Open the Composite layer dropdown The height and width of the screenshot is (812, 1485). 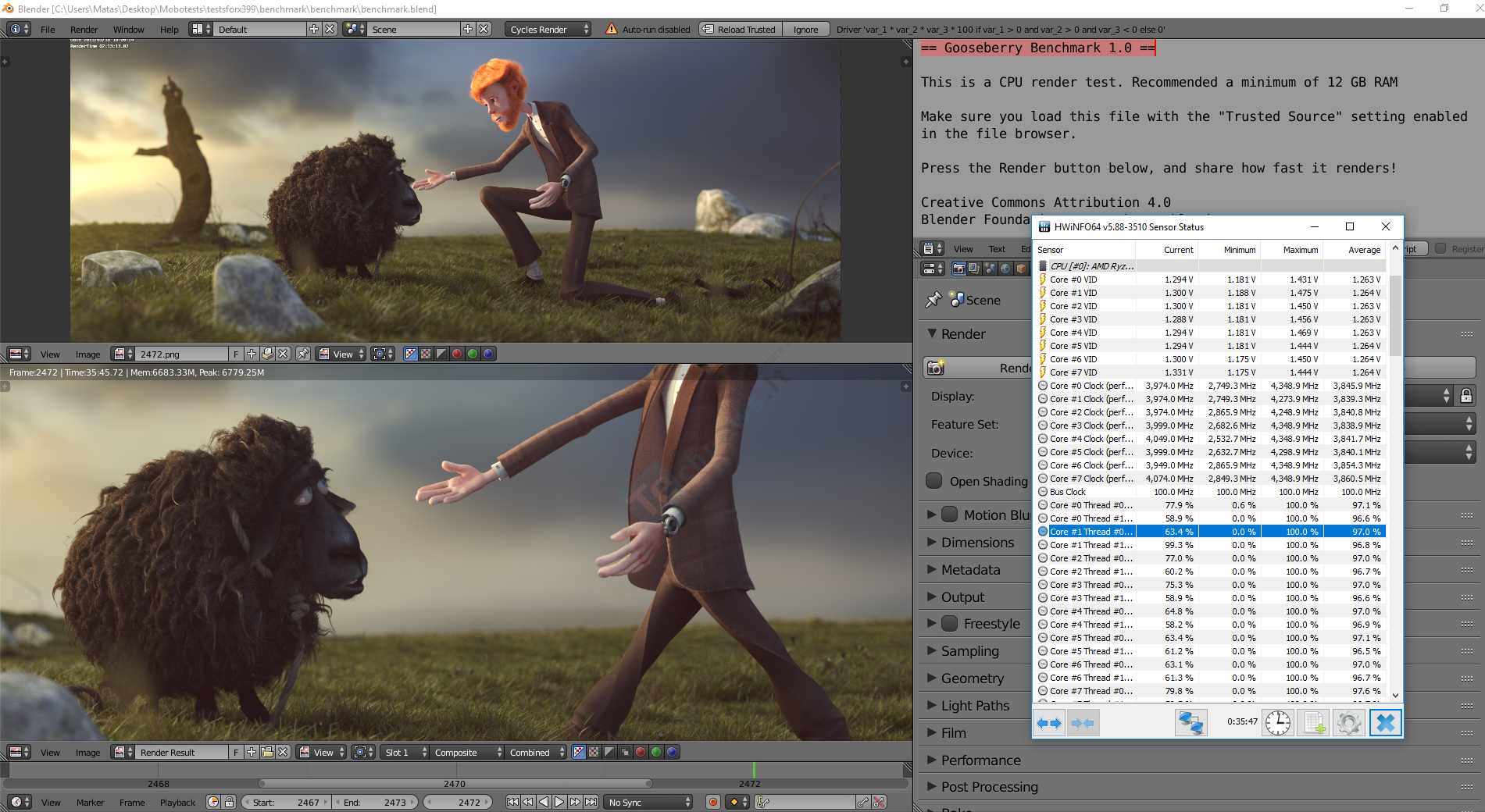point(466,752)
